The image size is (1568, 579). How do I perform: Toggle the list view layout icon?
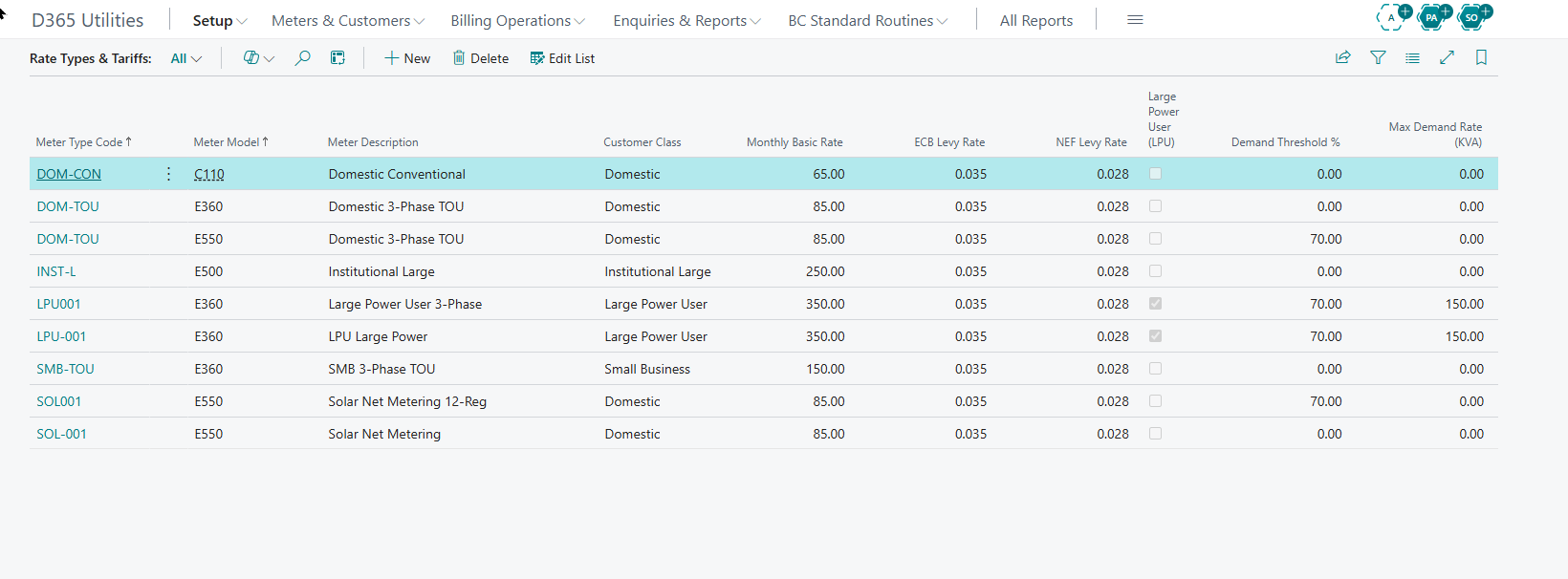tap(1412, 58)
